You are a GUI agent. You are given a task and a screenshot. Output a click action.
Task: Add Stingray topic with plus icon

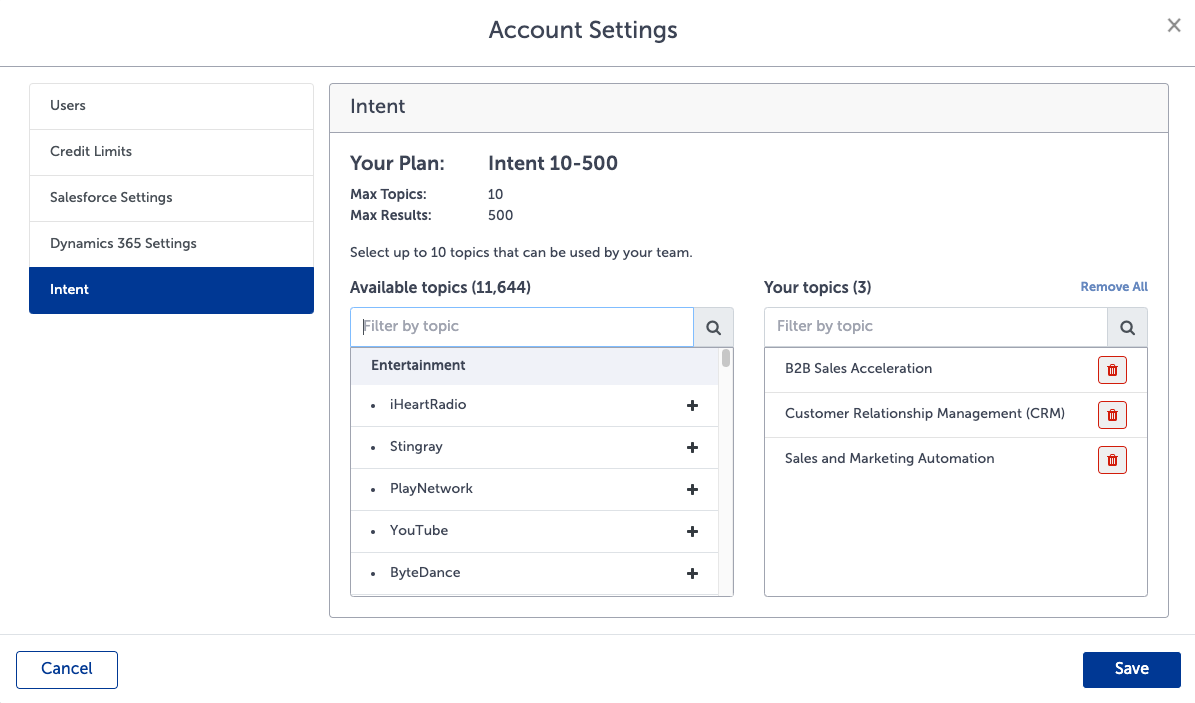692,448
